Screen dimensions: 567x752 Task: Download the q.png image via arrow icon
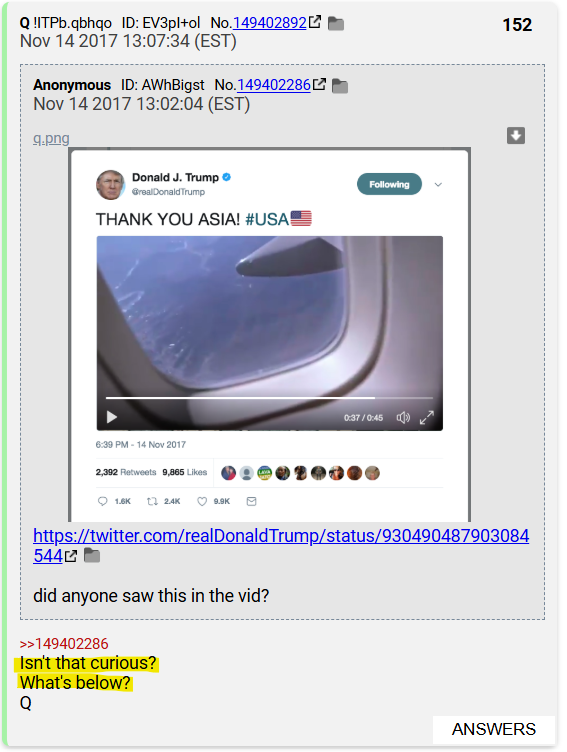coord(516,136)
